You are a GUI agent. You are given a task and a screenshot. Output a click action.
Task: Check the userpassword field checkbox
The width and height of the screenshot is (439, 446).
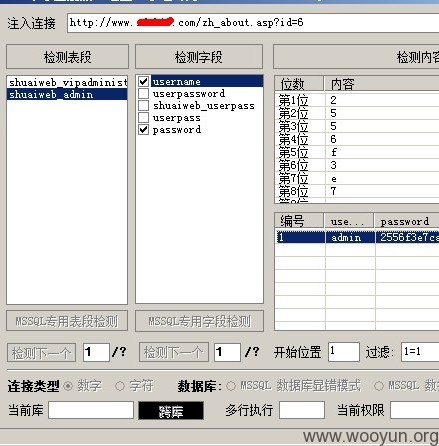[x=143, y=93]
